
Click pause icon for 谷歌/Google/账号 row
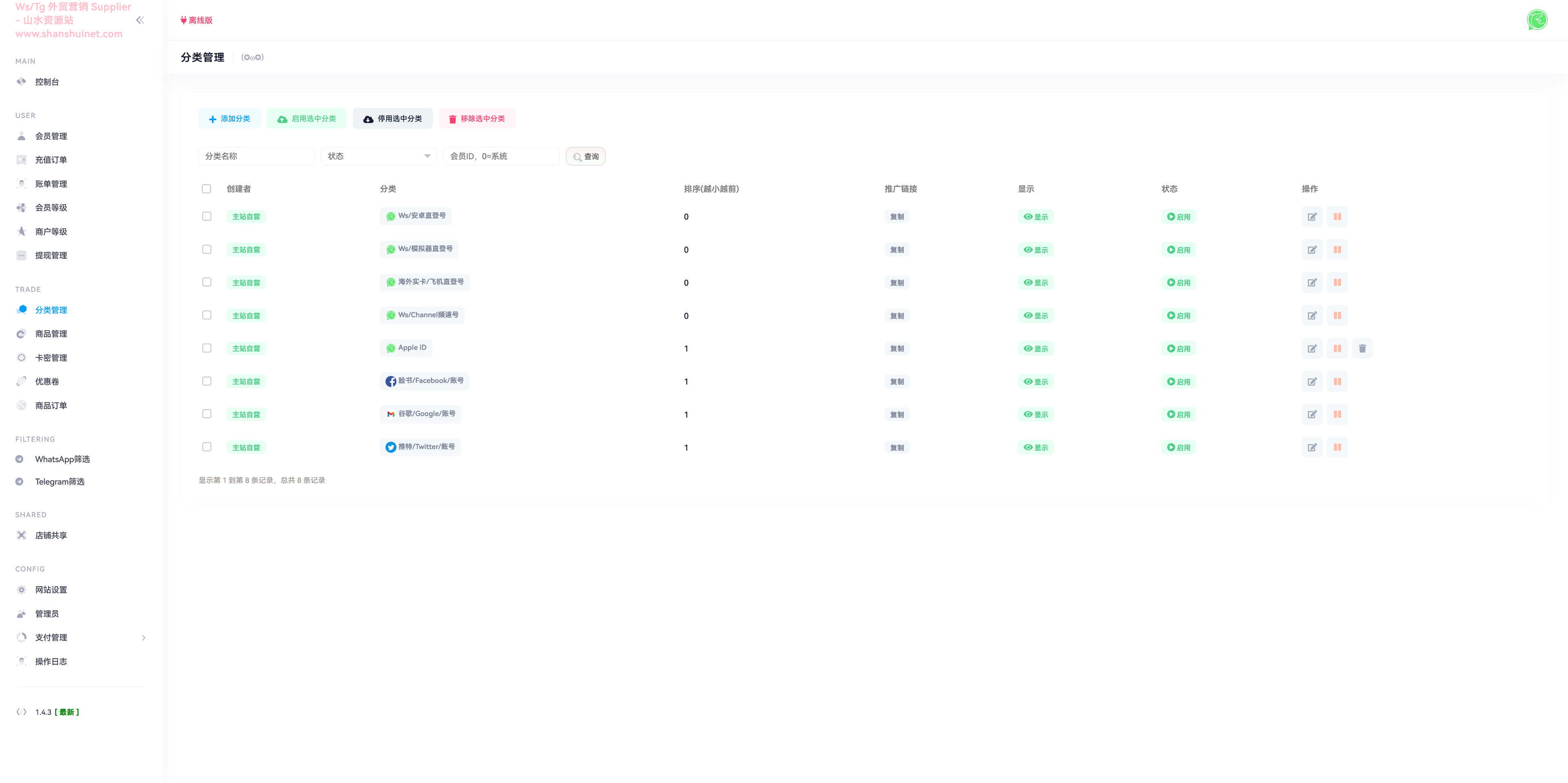pyautogui.click(x=1337, y=414)
